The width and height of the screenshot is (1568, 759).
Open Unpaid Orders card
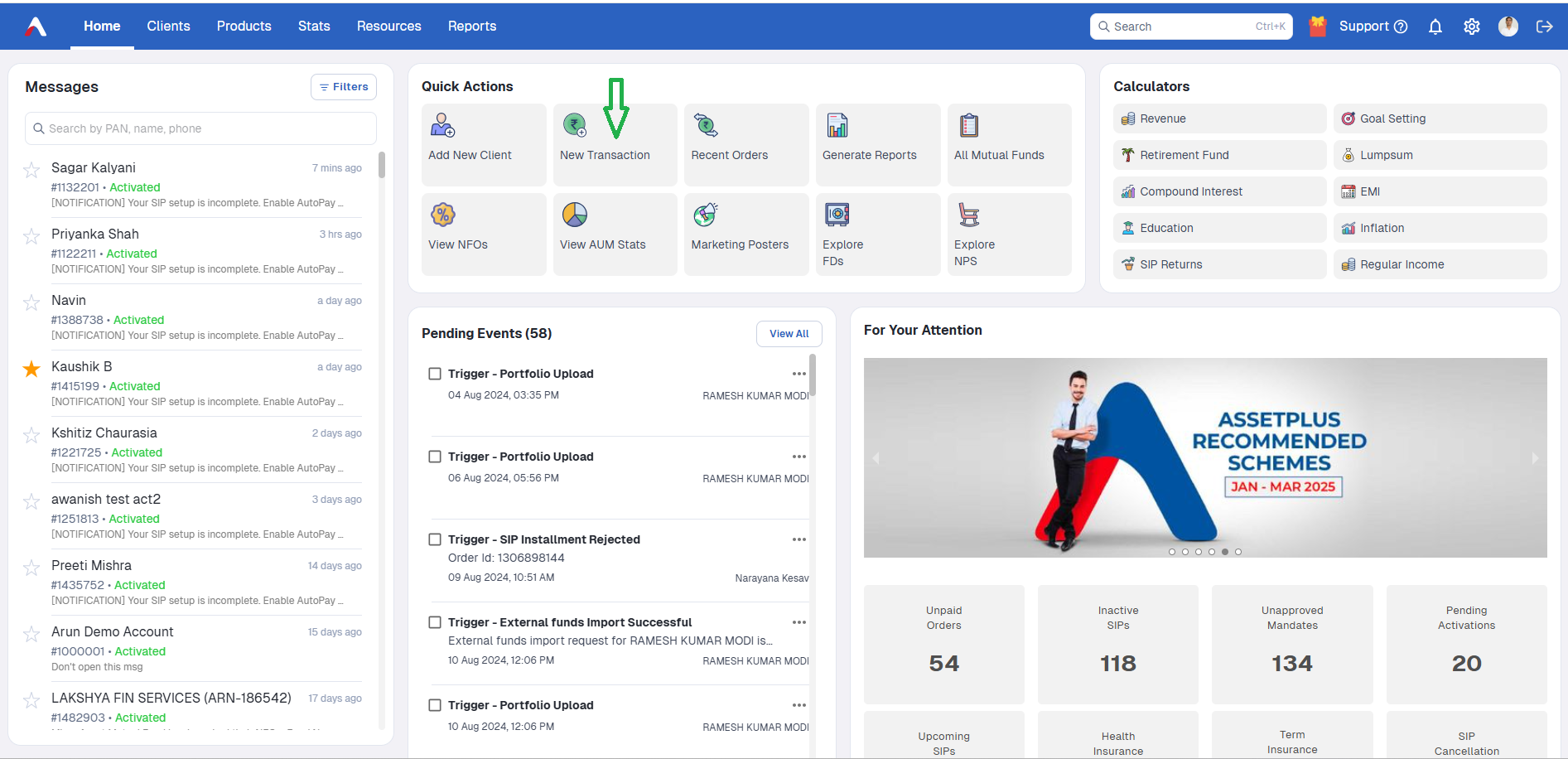tap(944, 645)
